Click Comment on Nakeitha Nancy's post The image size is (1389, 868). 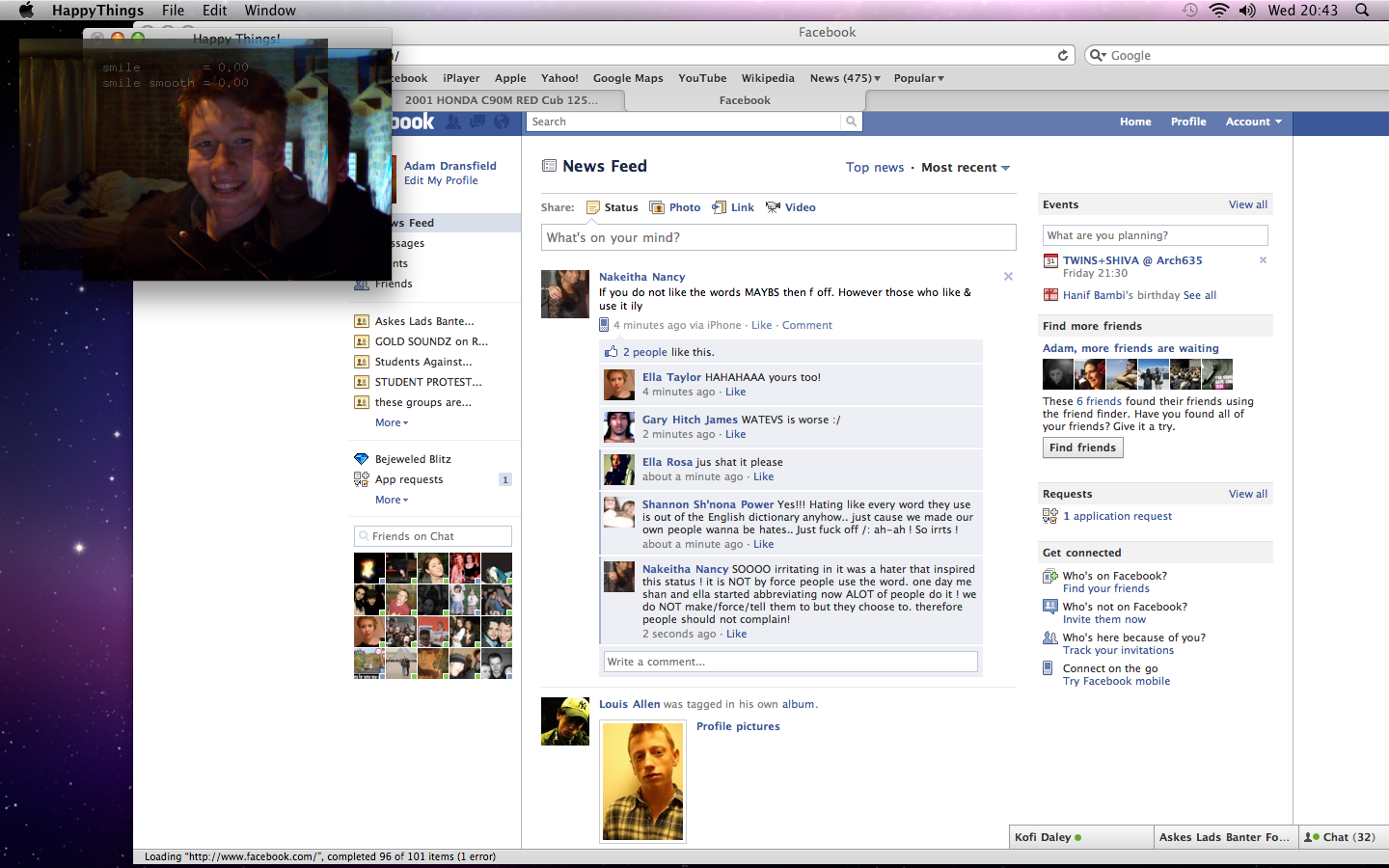point(807,325)
